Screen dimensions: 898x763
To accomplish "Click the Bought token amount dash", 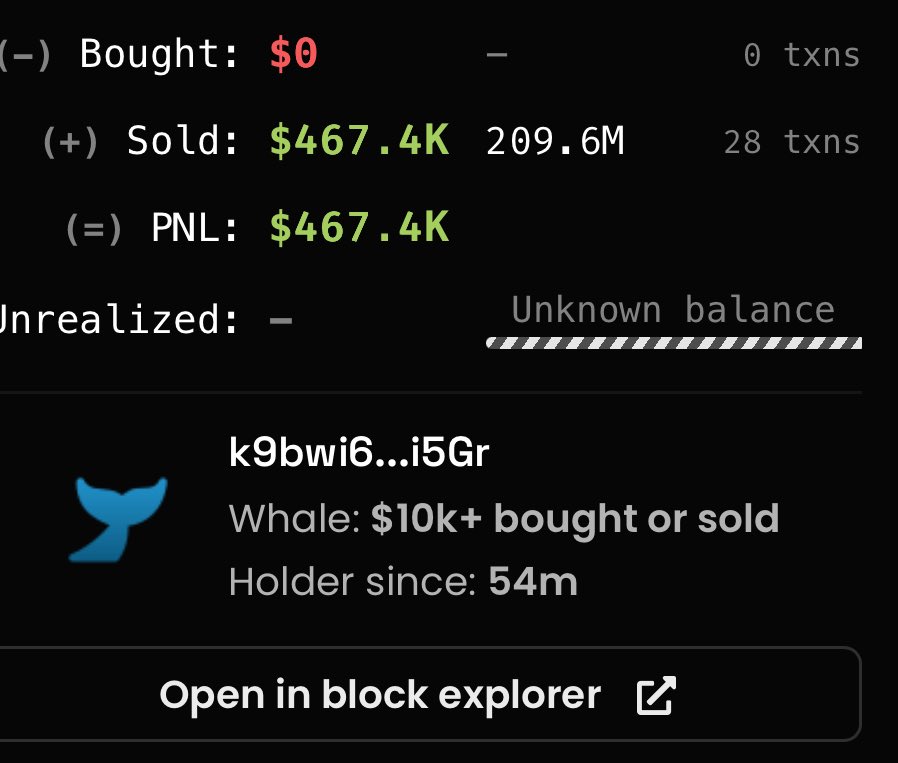I will 497,55.
